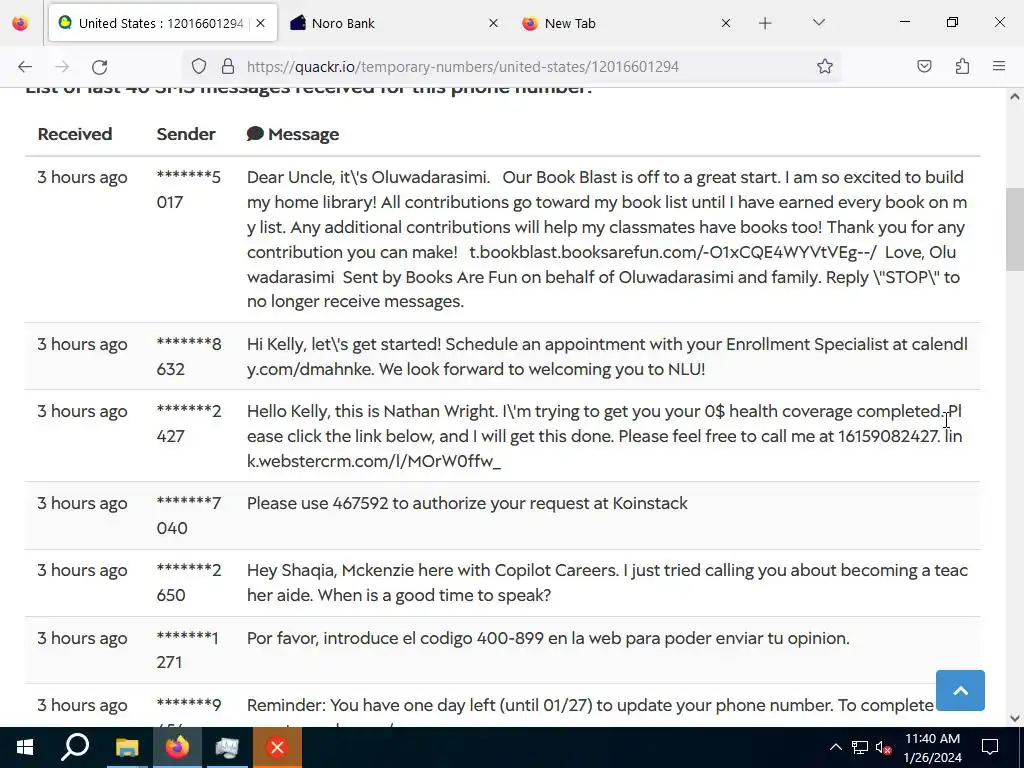Close the New Tab tab
The image size is (1024, 768).
tap(726, 24)
